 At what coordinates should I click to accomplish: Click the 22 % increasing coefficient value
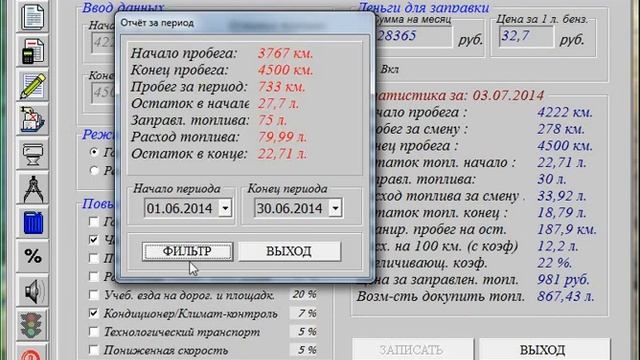pos(554,263)
